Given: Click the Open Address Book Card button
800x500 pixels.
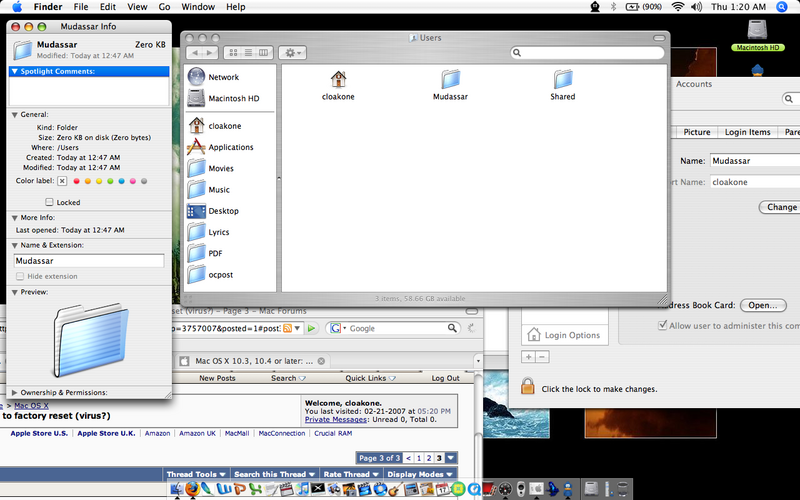Looking at the screenshot, I should pos(763,305).
